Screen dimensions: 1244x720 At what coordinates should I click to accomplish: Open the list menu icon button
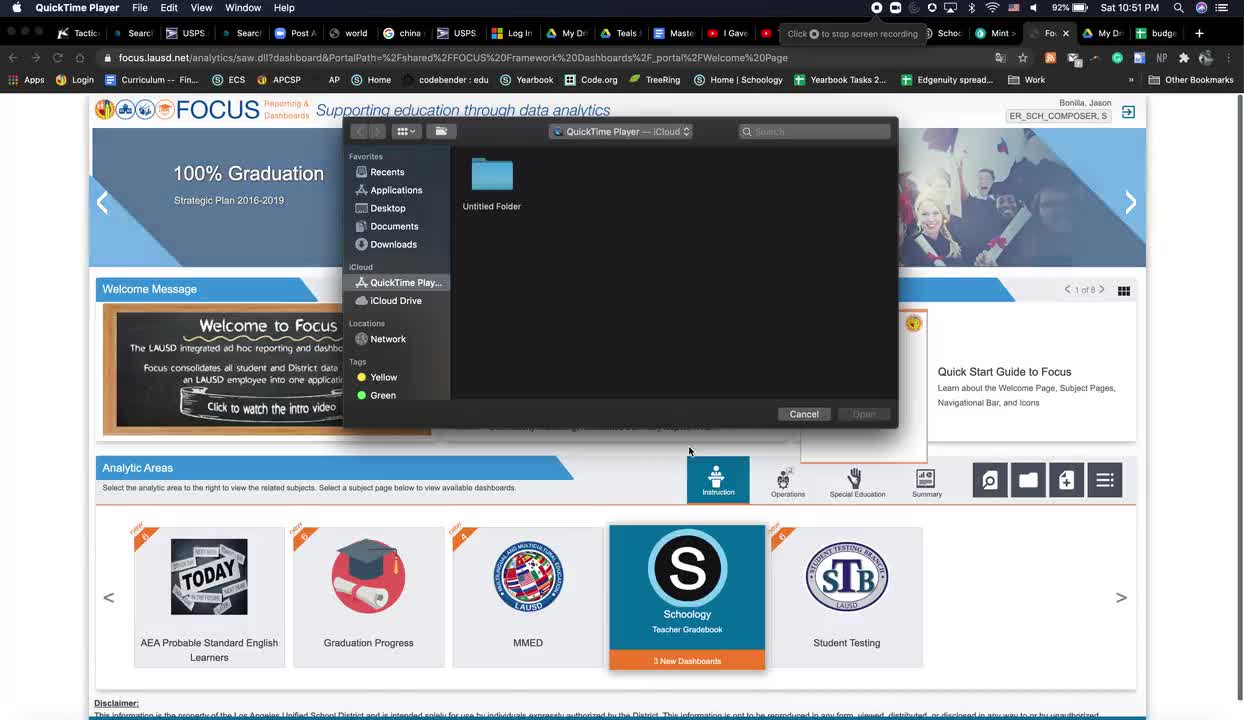(1105, 481)
